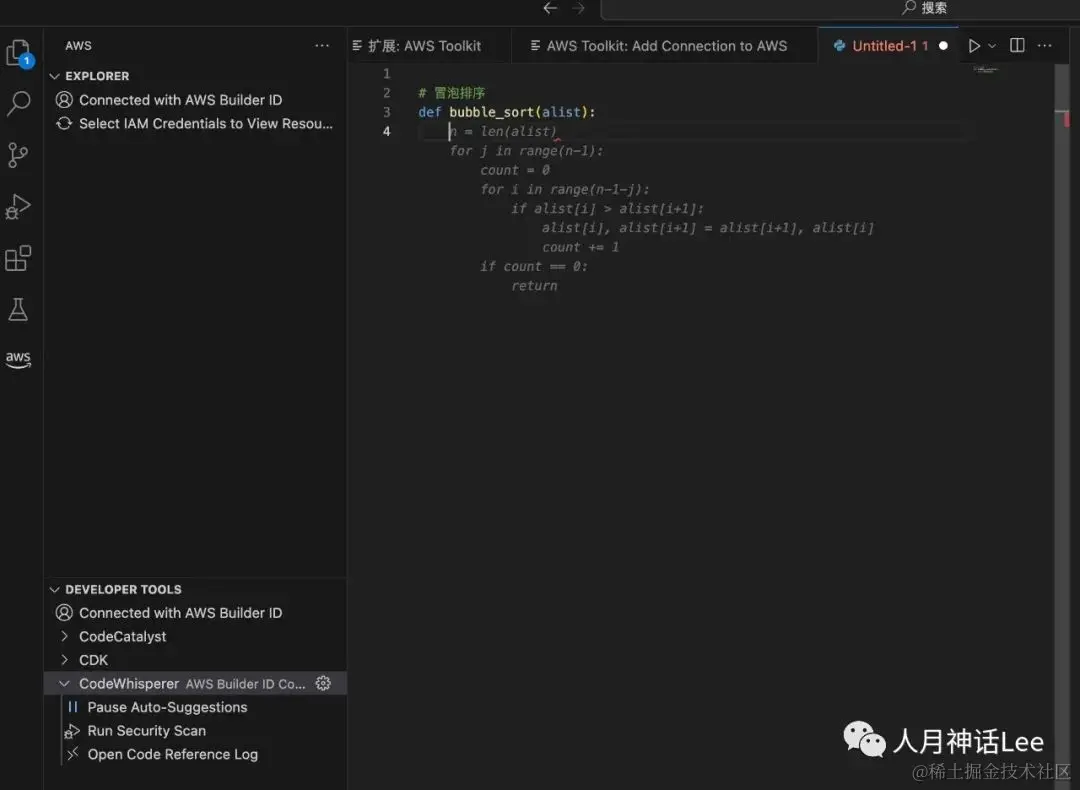
Task: Open Run and Debug view
Action: [18, 207]
